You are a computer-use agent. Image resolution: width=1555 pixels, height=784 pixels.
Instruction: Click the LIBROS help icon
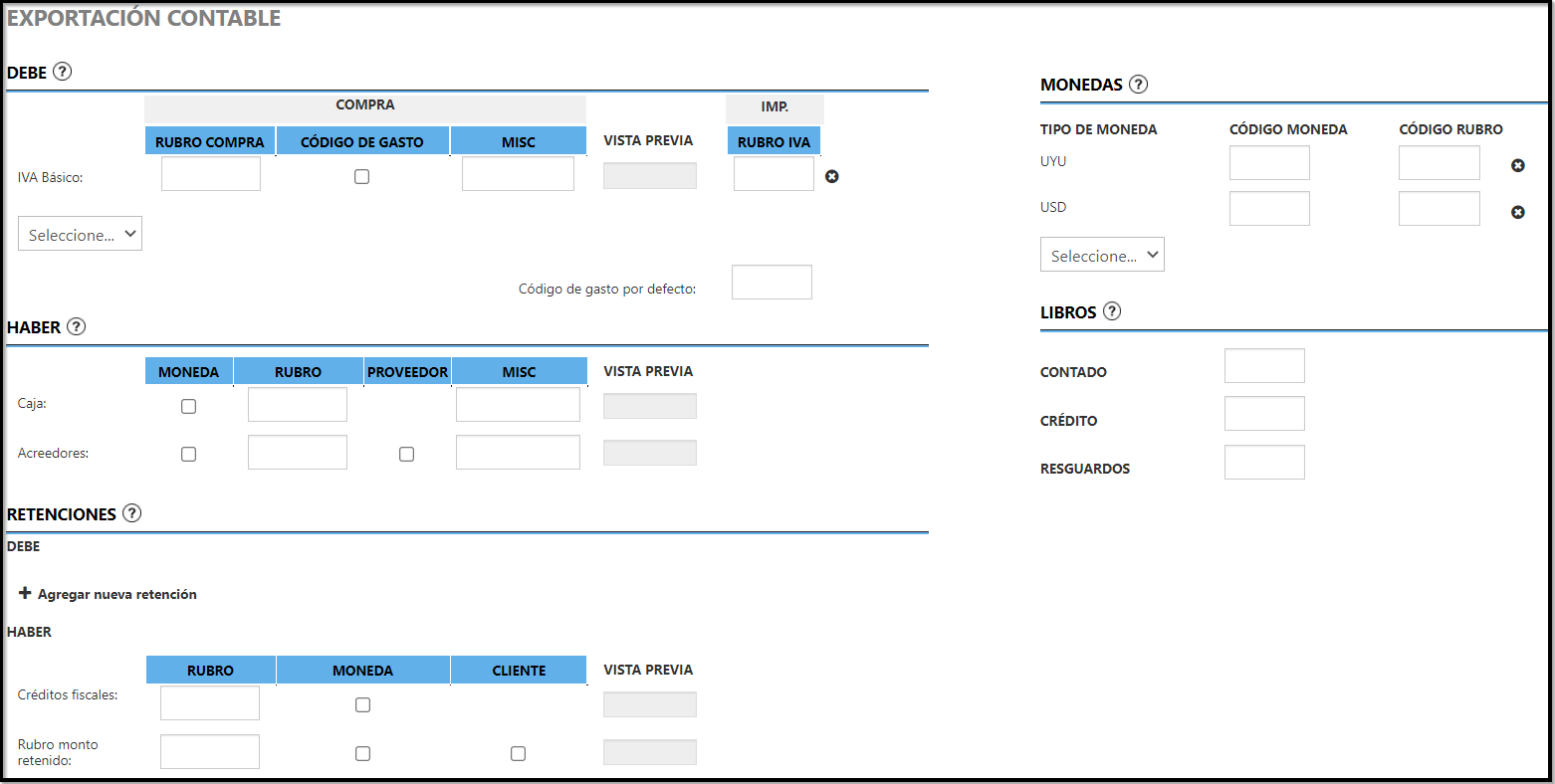coord(1112,311)
